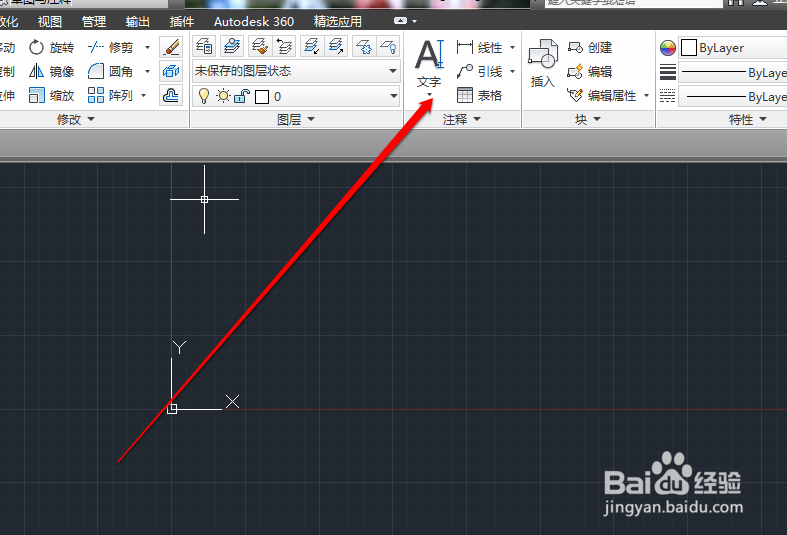Click the Layer Previous icon
This screenshot has height=535, width=787.
point(284,47)
